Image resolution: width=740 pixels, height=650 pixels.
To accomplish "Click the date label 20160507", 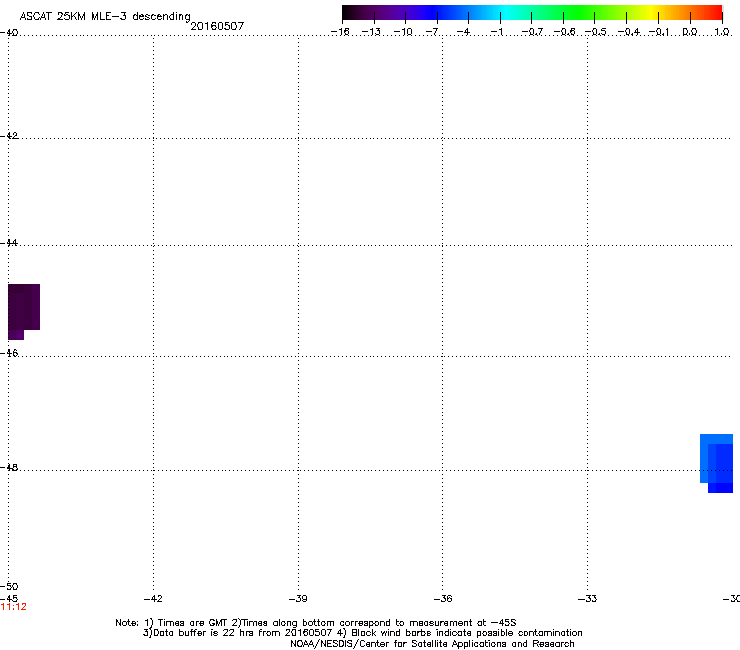I will (x=217, y=26).
